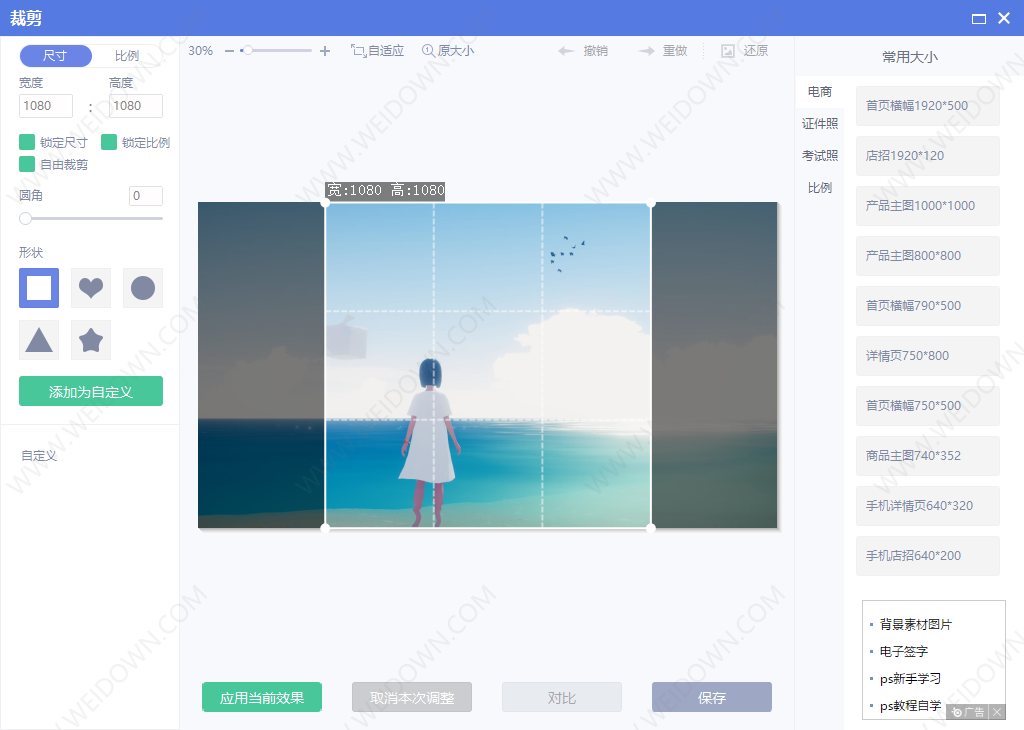
Task: Open ps新手学习 ad link
Action: (910, 678)
